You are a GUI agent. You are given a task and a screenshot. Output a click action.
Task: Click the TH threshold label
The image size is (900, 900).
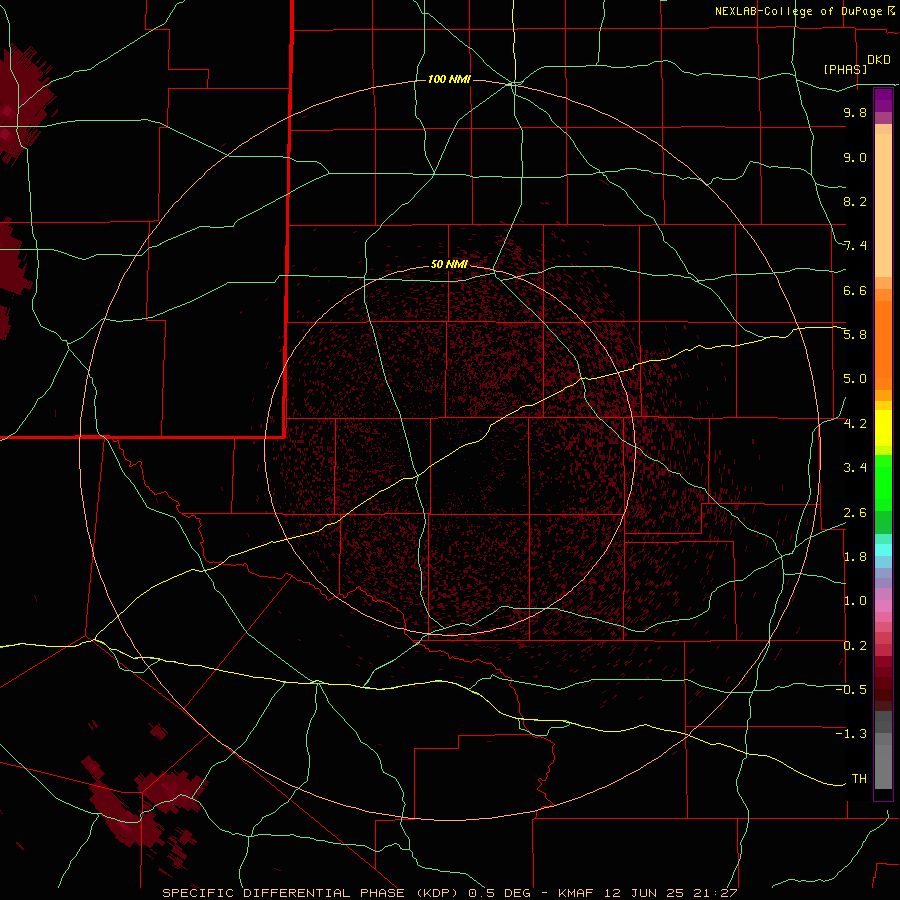click(859, 779)
